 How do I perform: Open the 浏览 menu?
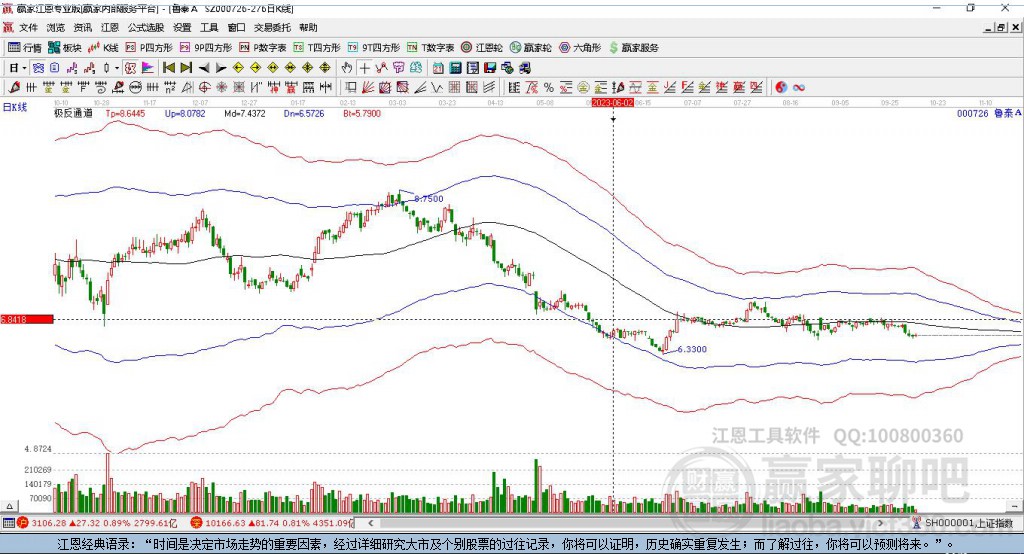(56, 27)
